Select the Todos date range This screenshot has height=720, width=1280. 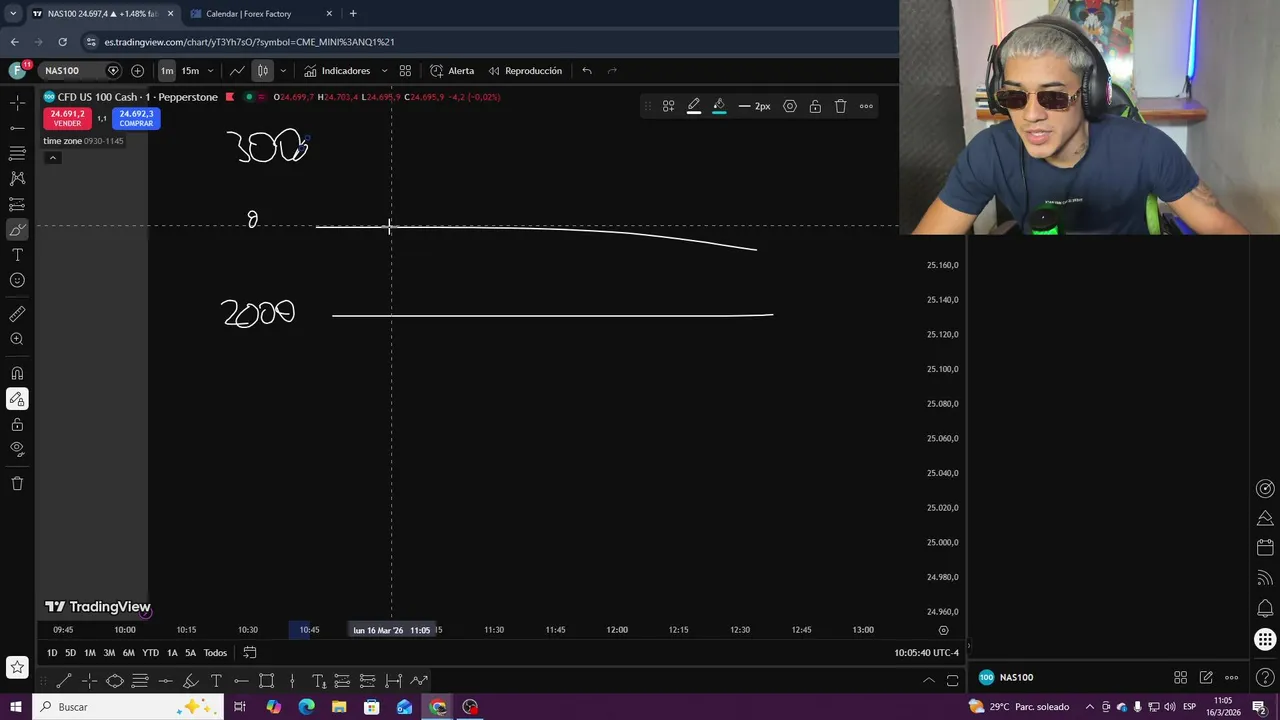click(x=215, y=653)
